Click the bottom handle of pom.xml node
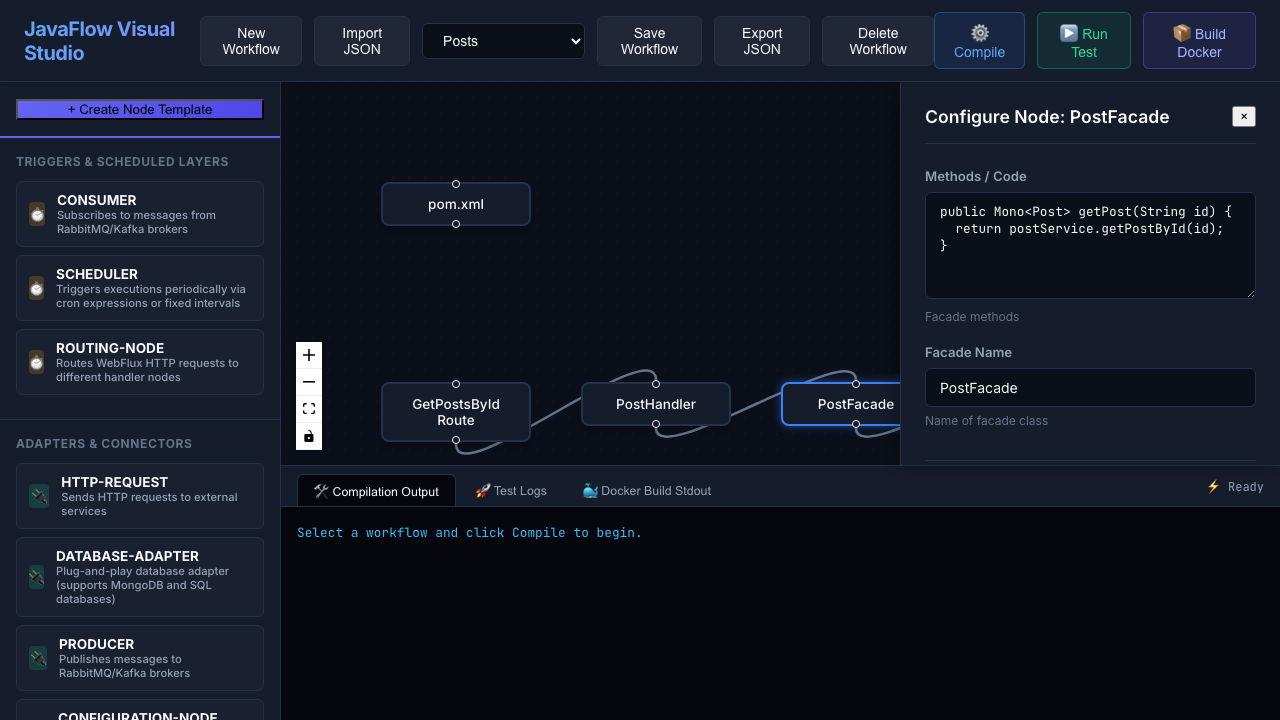 pyautogui.click(x=456, y=224)
